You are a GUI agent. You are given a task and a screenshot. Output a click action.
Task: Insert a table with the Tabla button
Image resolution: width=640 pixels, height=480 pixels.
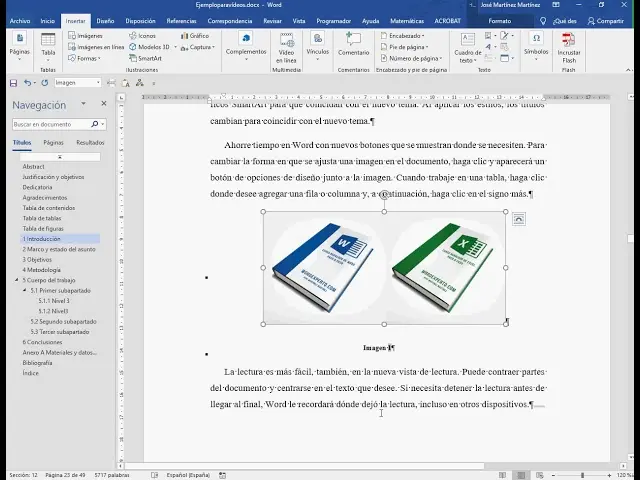pos(48,45)
